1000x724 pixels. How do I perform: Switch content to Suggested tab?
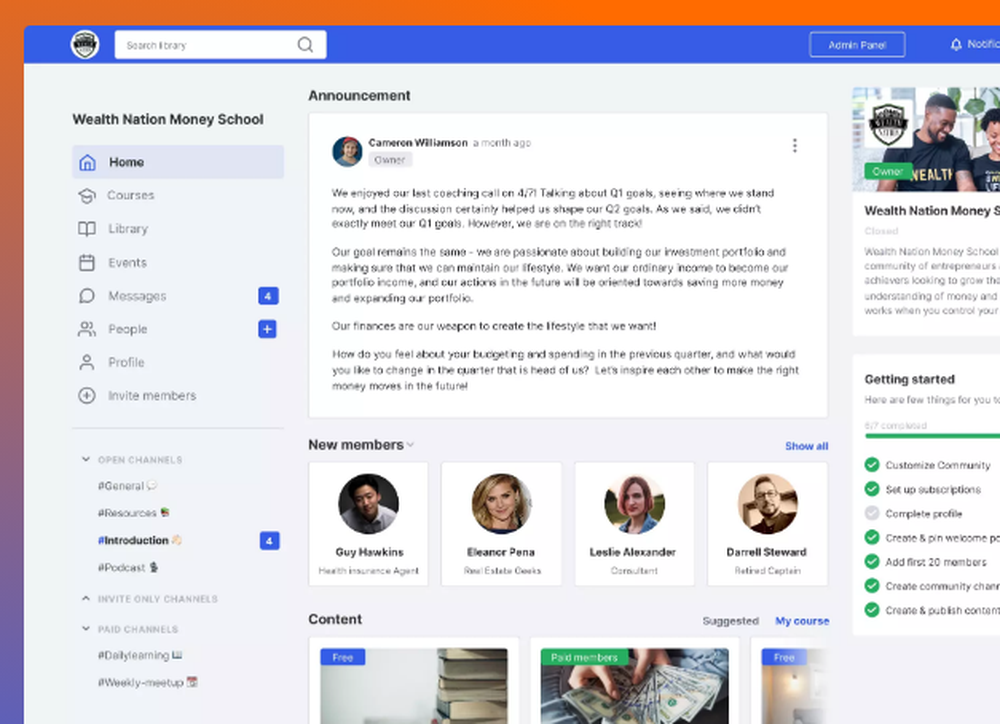(x=730, y=621)
